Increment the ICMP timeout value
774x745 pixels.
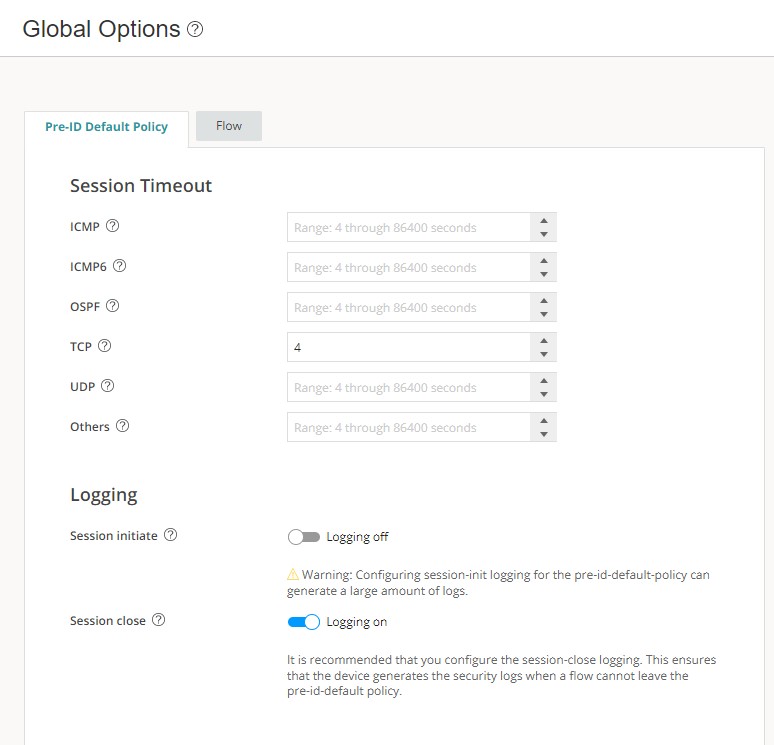(543, 220)
